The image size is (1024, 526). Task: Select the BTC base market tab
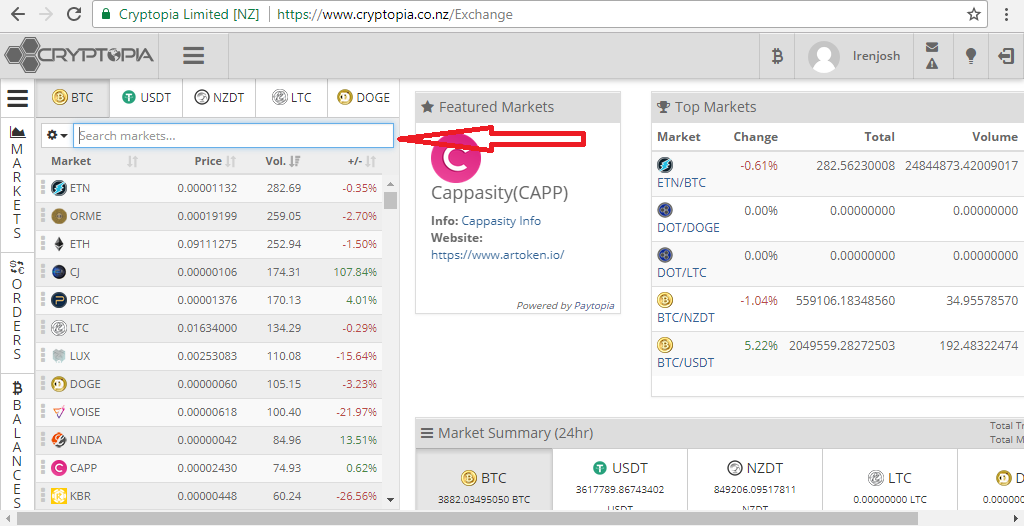(72, 98)
